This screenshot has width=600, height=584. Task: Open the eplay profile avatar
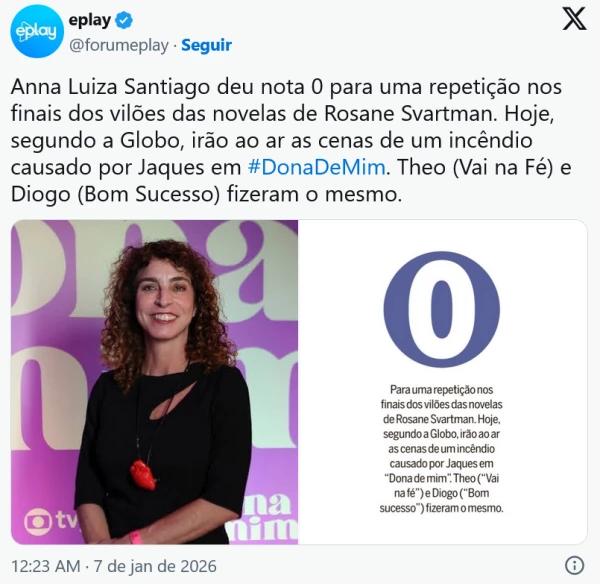(x=37, y=31)
